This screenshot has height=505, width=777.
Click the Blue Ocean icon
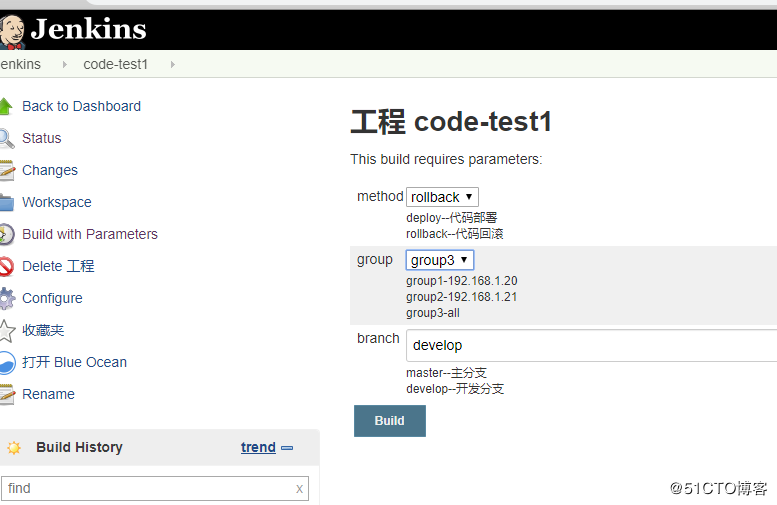[7, 362]
